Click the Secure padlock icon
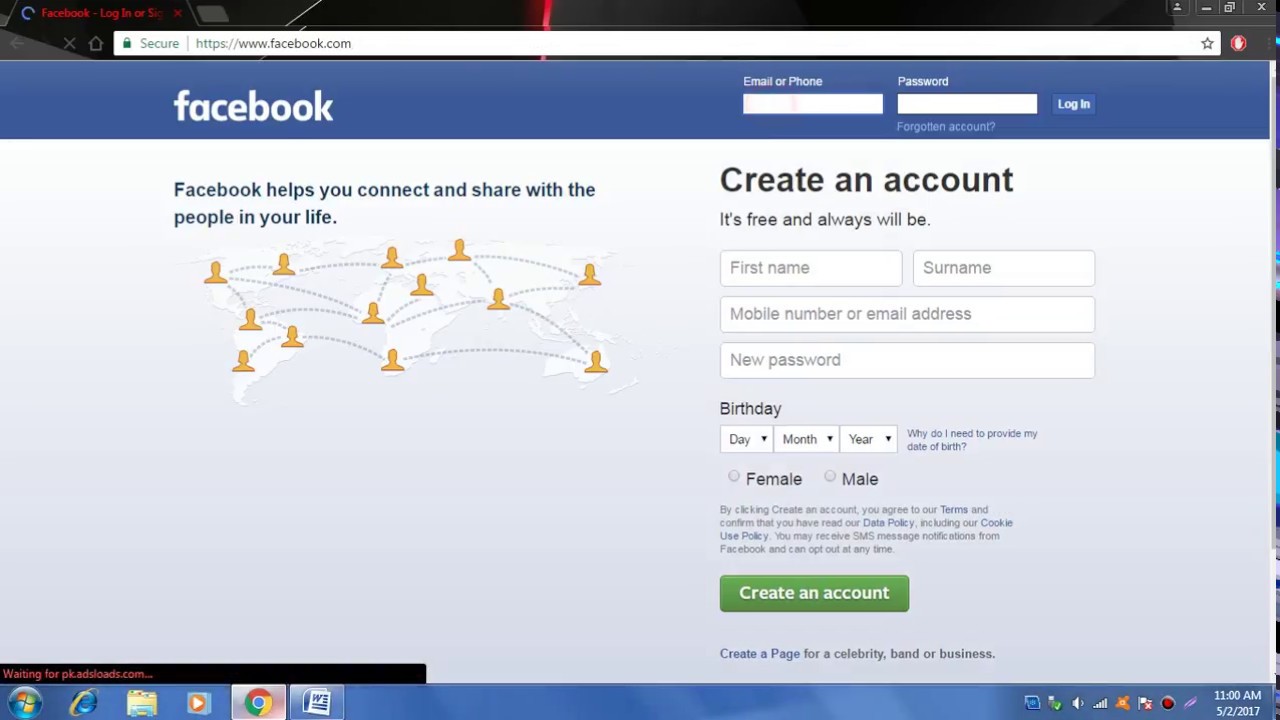The image size is (1280, 720). 125,43
